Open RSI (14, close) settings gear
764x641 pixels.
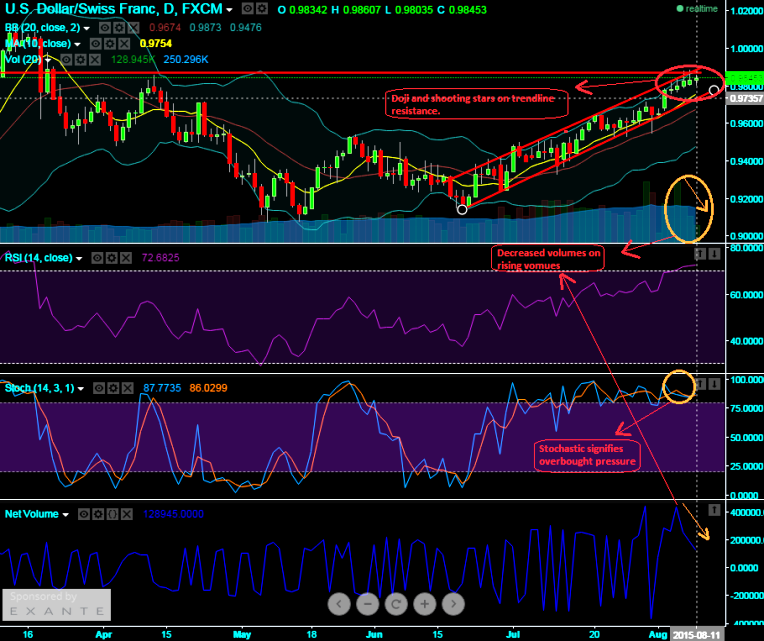[112, 258]
